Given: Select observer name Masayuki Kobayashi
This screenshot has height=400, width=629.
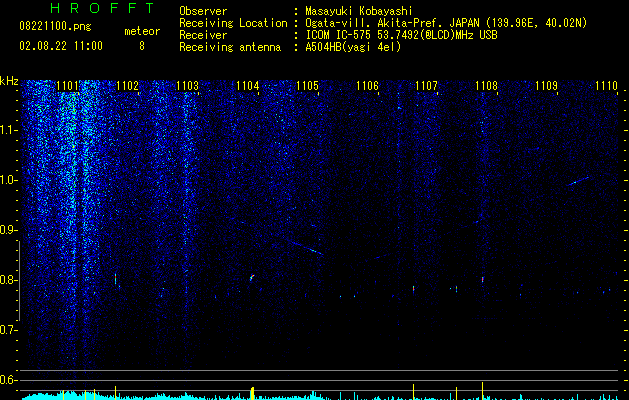Looking at the screenshot, I should (x=359, y=11).
